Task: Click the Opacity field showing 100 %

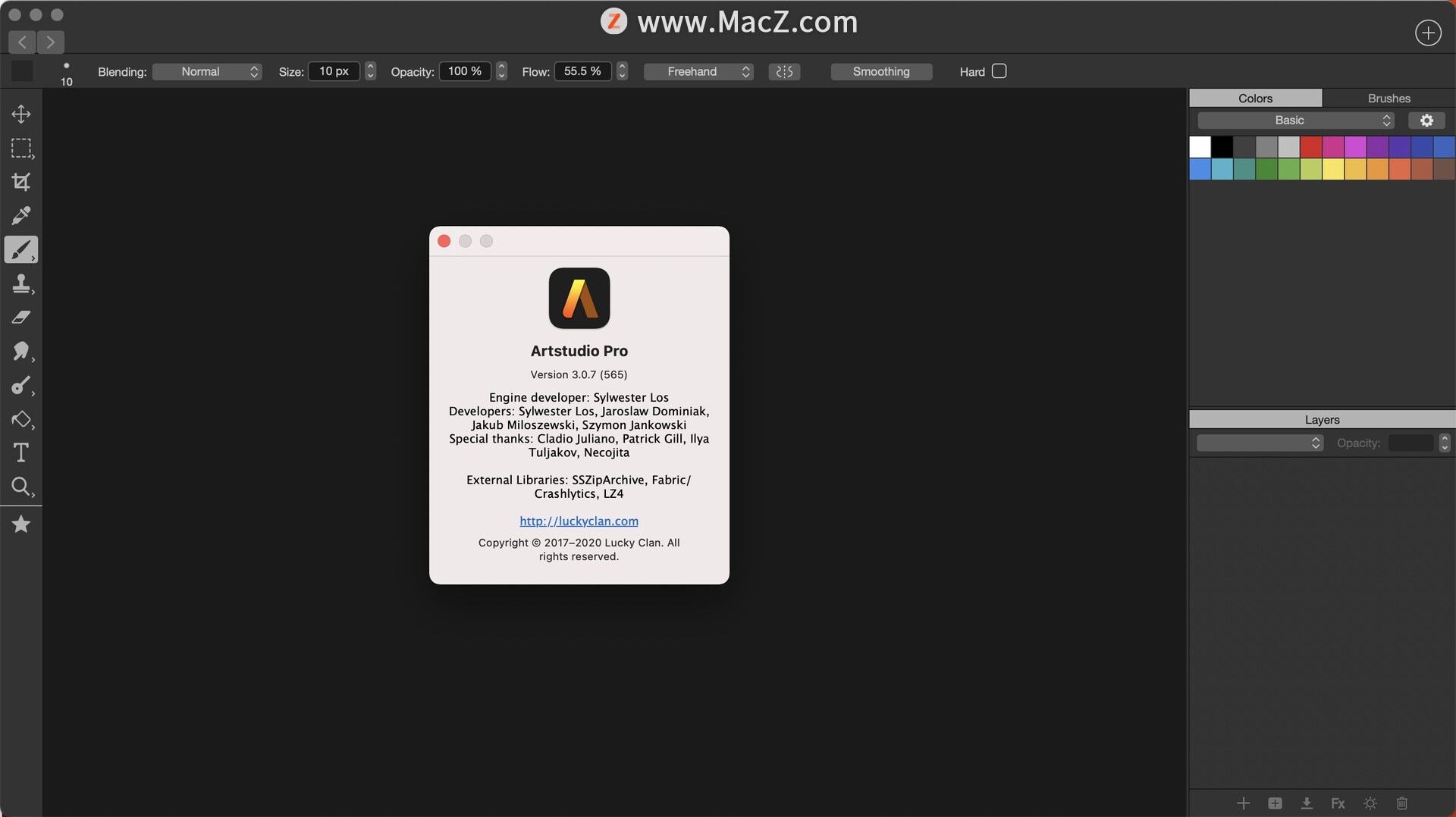Action: [x=465, y=71]
